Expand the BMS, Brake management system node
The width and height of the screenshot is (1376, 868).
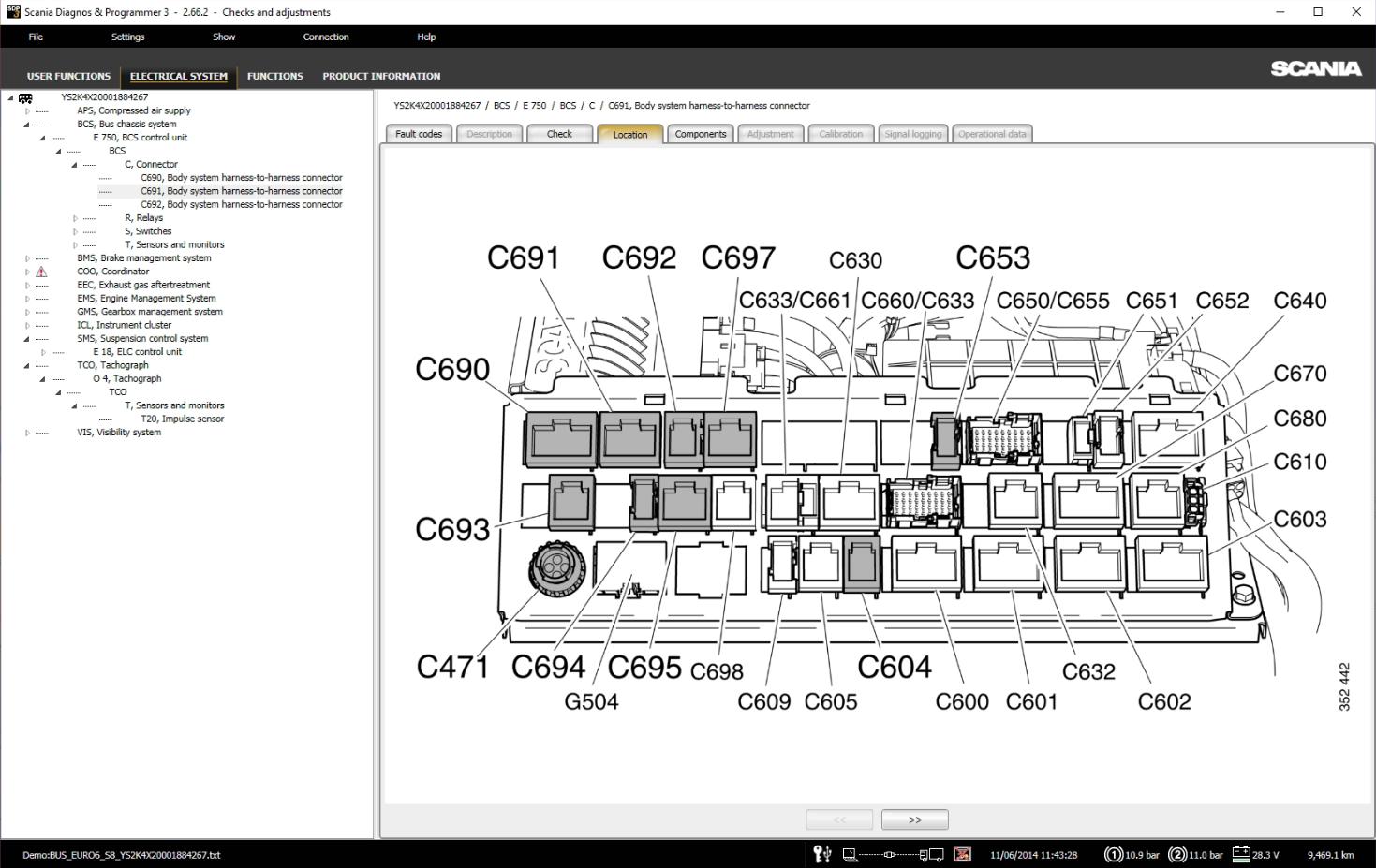tap(27, 258)
